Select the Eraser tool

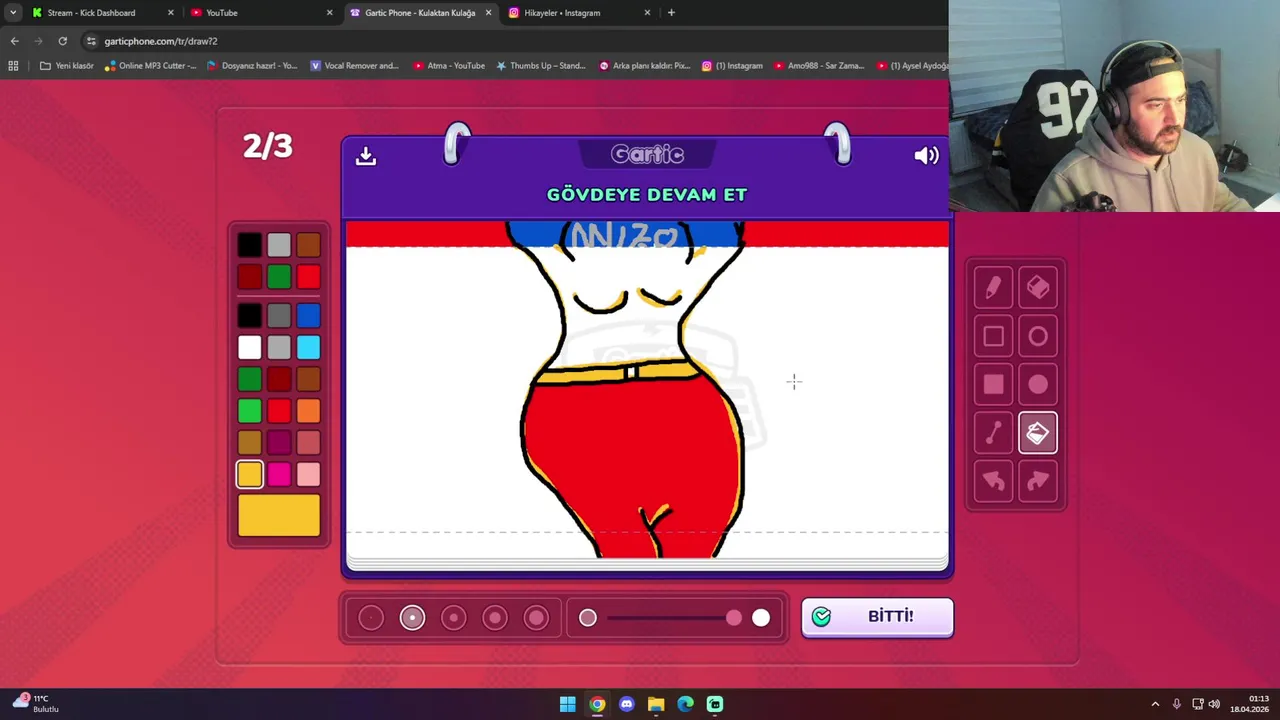click(x=1038, y=288)
